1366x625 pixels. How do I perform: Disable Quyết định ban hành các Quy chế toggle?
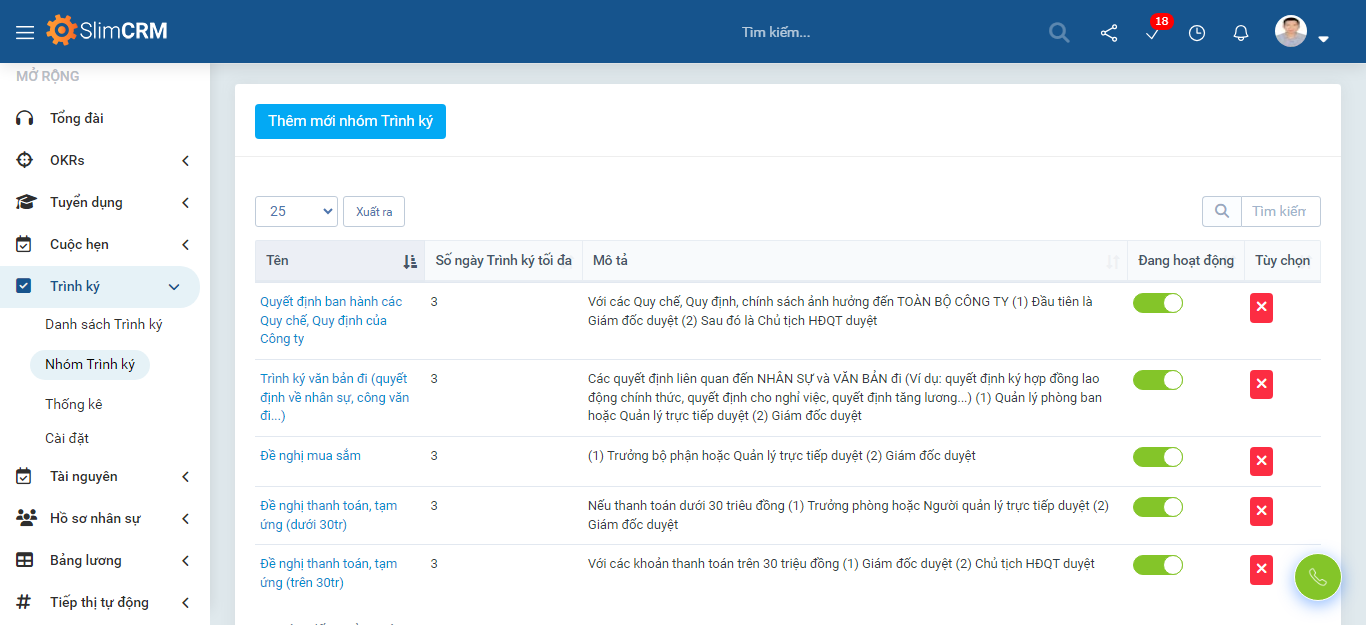(1157, 303)
